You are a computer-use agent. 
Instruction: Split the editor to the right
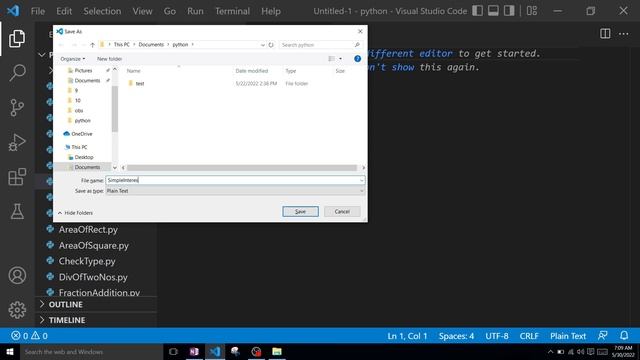coord(605,33)
